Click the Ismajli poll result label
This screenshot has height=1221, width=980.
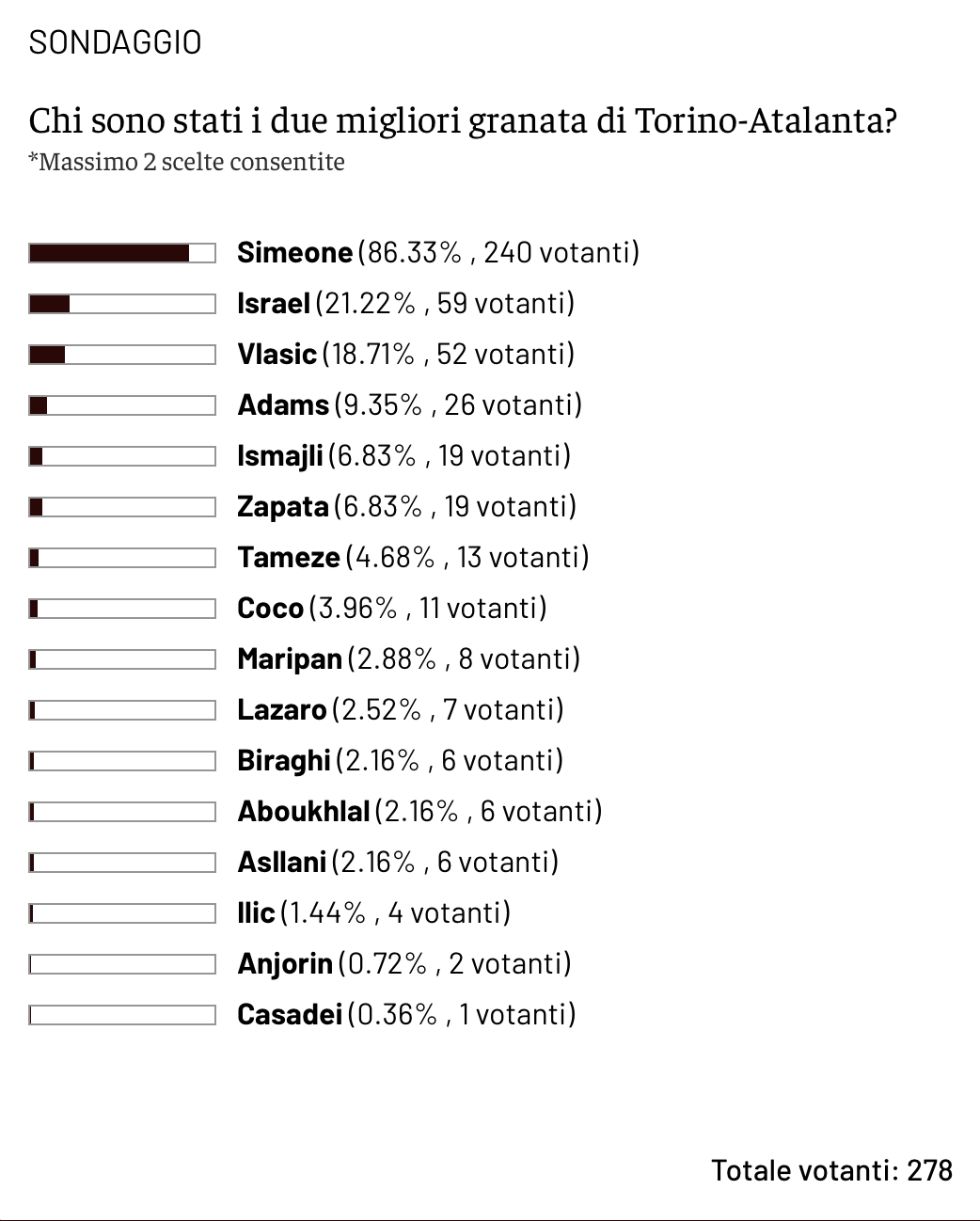tap(403, 455)
